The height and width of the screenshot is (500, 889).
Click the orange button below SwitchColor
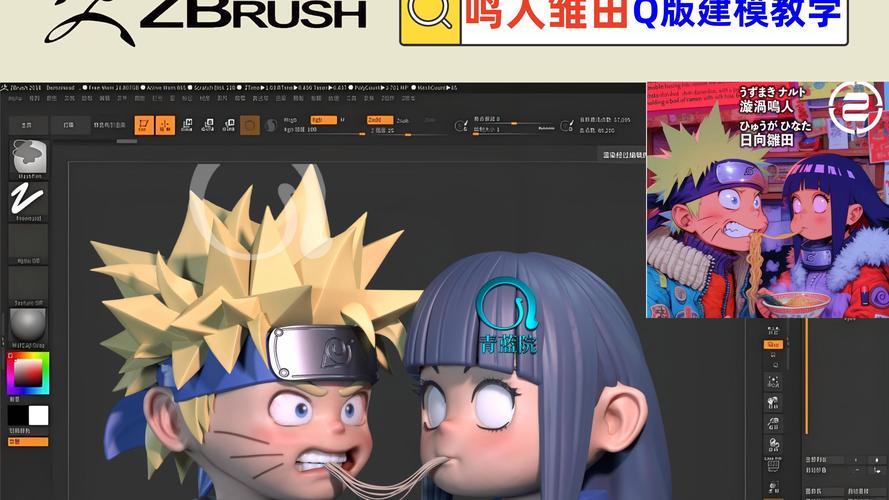click(28, 442)
